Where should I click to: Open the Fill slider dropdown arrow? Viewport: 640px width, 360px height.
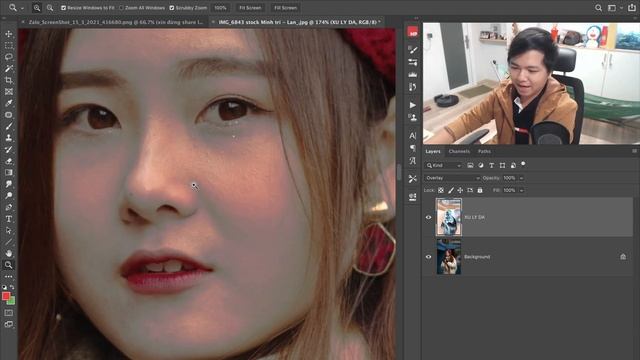[x=521, y=190]
